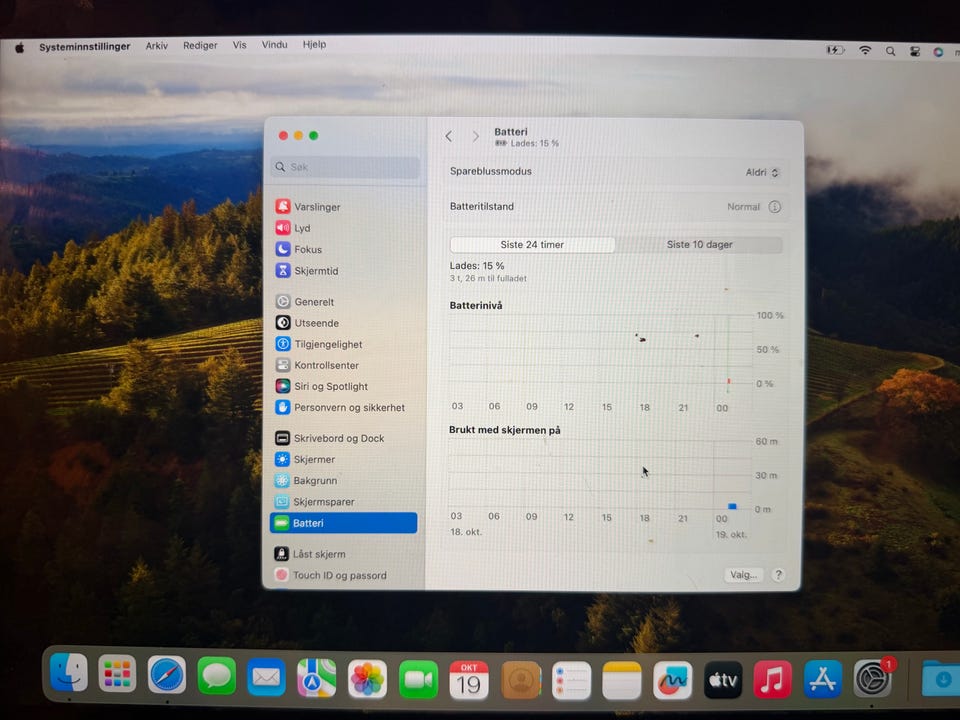Go forward with the right chevron
This screenshot has height=720, width=960.
pos(475,136)
